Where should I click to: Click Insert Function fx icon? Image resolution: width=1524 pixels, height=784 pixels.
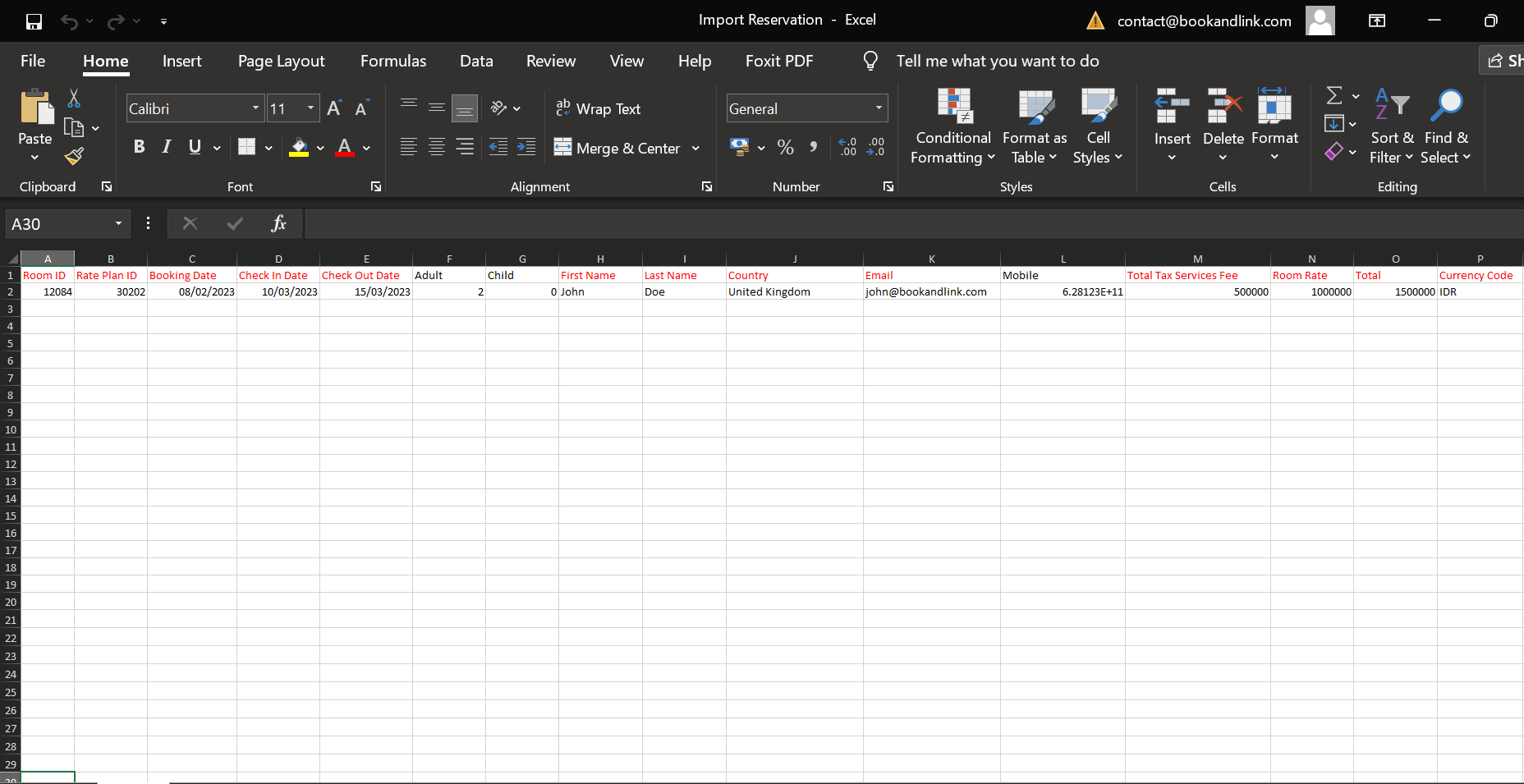pyautogui.click(x=278, y=223)
